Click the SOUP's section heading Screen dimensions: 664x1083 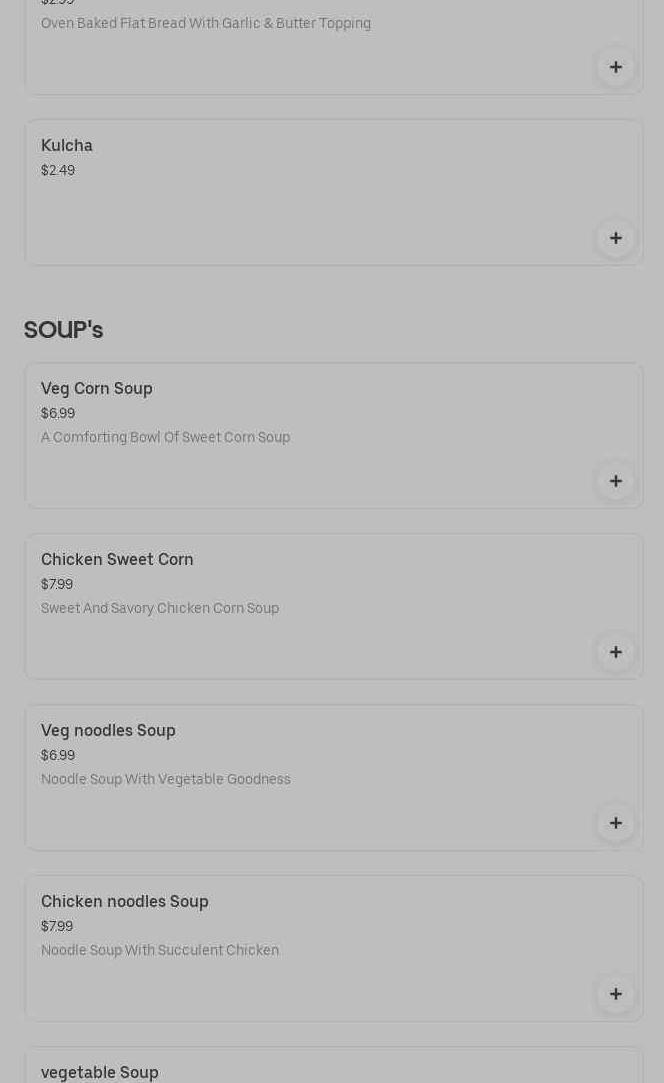pos(63,330)
